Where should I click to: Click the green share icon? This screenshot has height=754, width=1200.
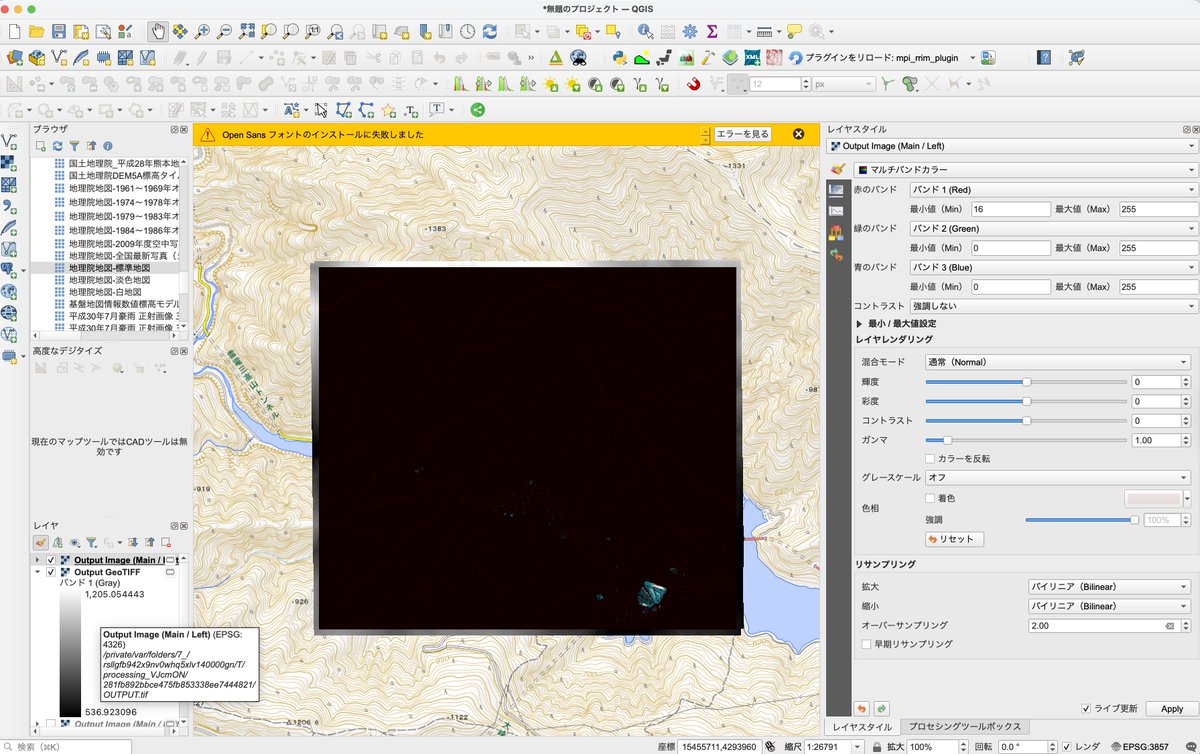pyautogui.click(x=477, y=110)
